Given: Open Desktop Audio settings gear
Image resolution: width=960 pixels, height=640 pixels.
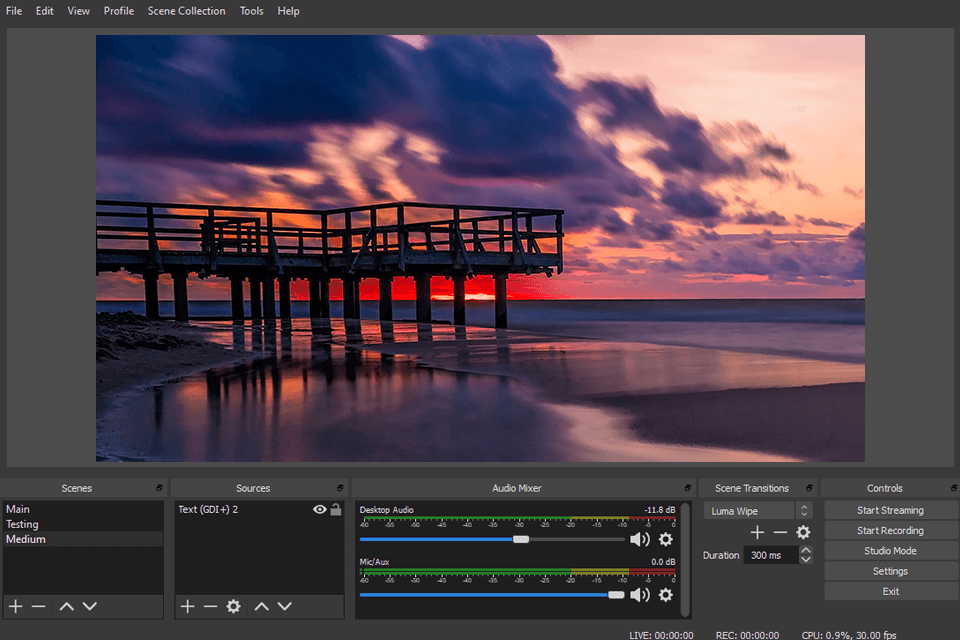Looking at the screenshot, I should (665, 539).
